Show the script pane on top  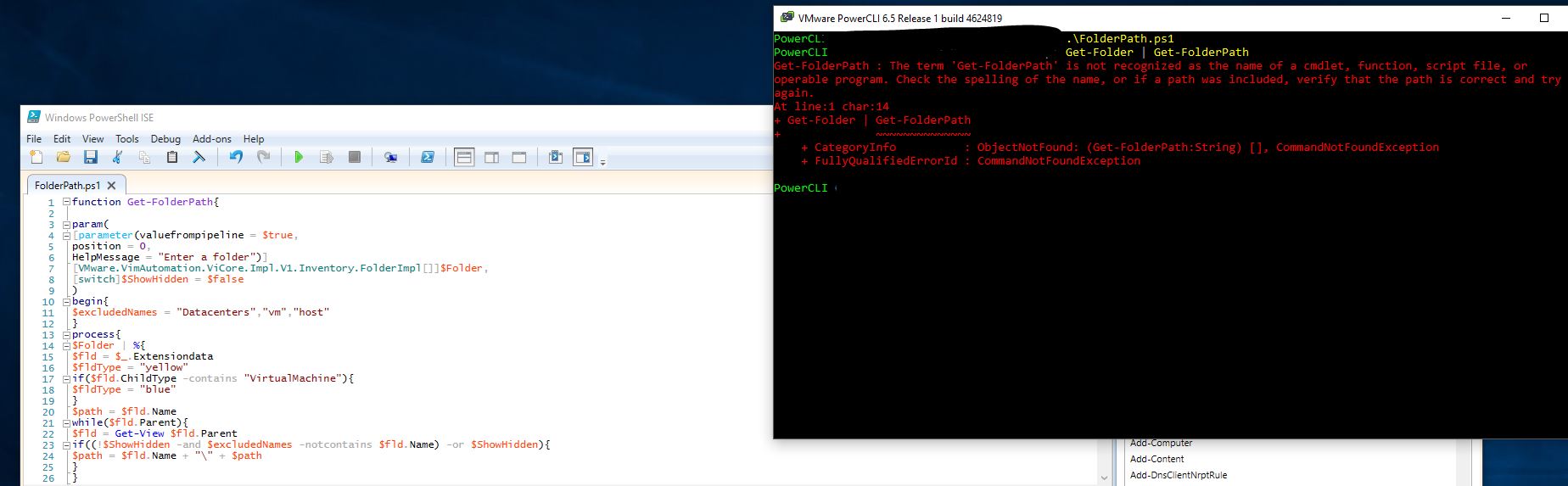464,157
